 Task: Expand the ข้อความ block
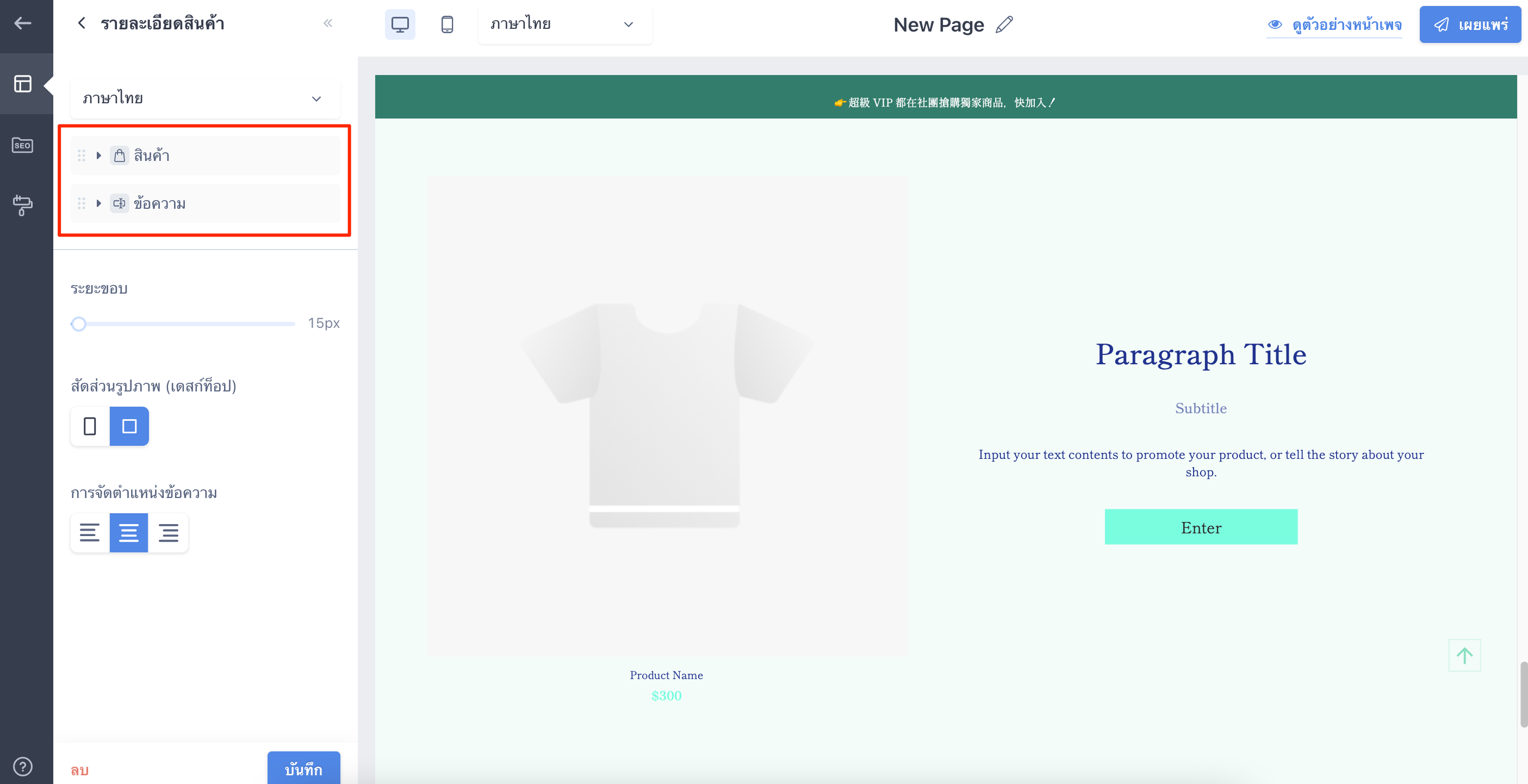pyautogui.click(x=99, y=203)
